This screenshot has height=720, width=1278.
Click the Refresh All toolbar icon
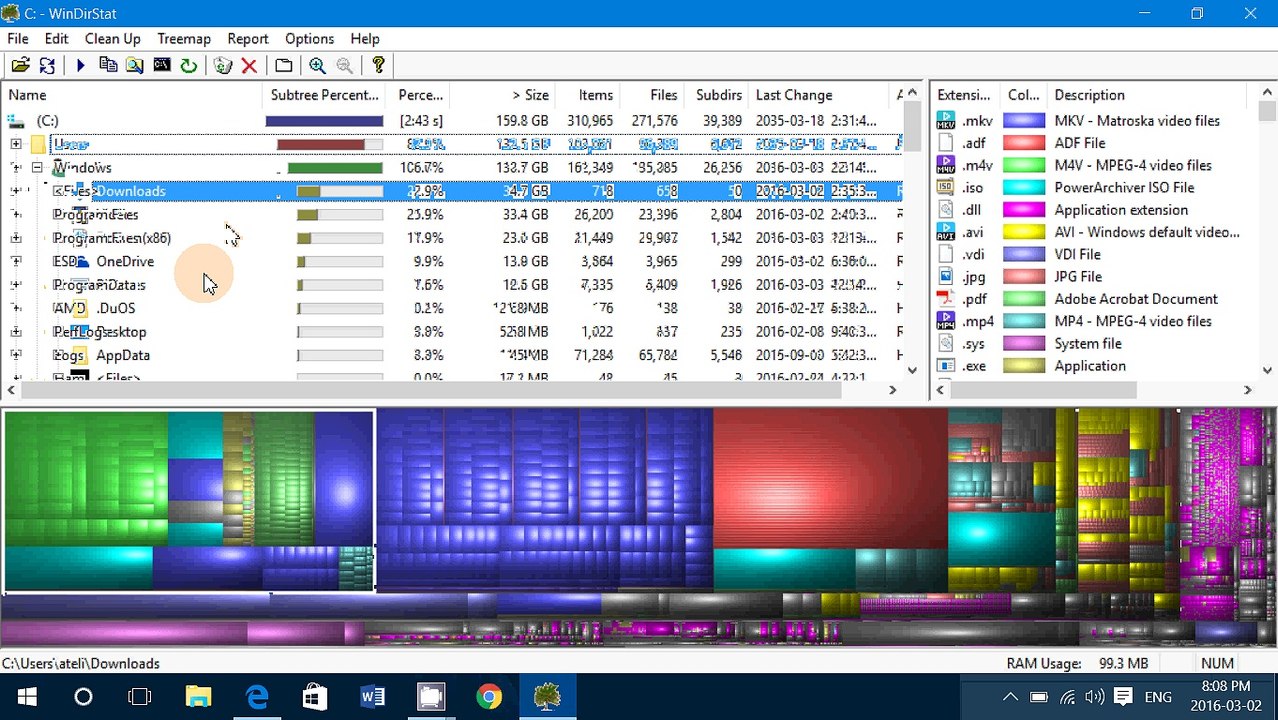click(x=47, y=65)
